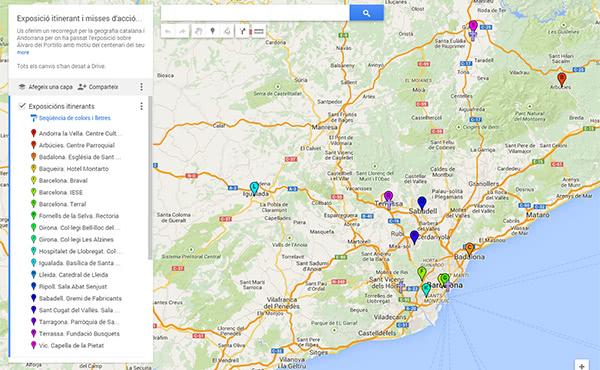Viewport: 600px width, 370px height.
Task: Click in the map search input field
Action: coord(255,13)
